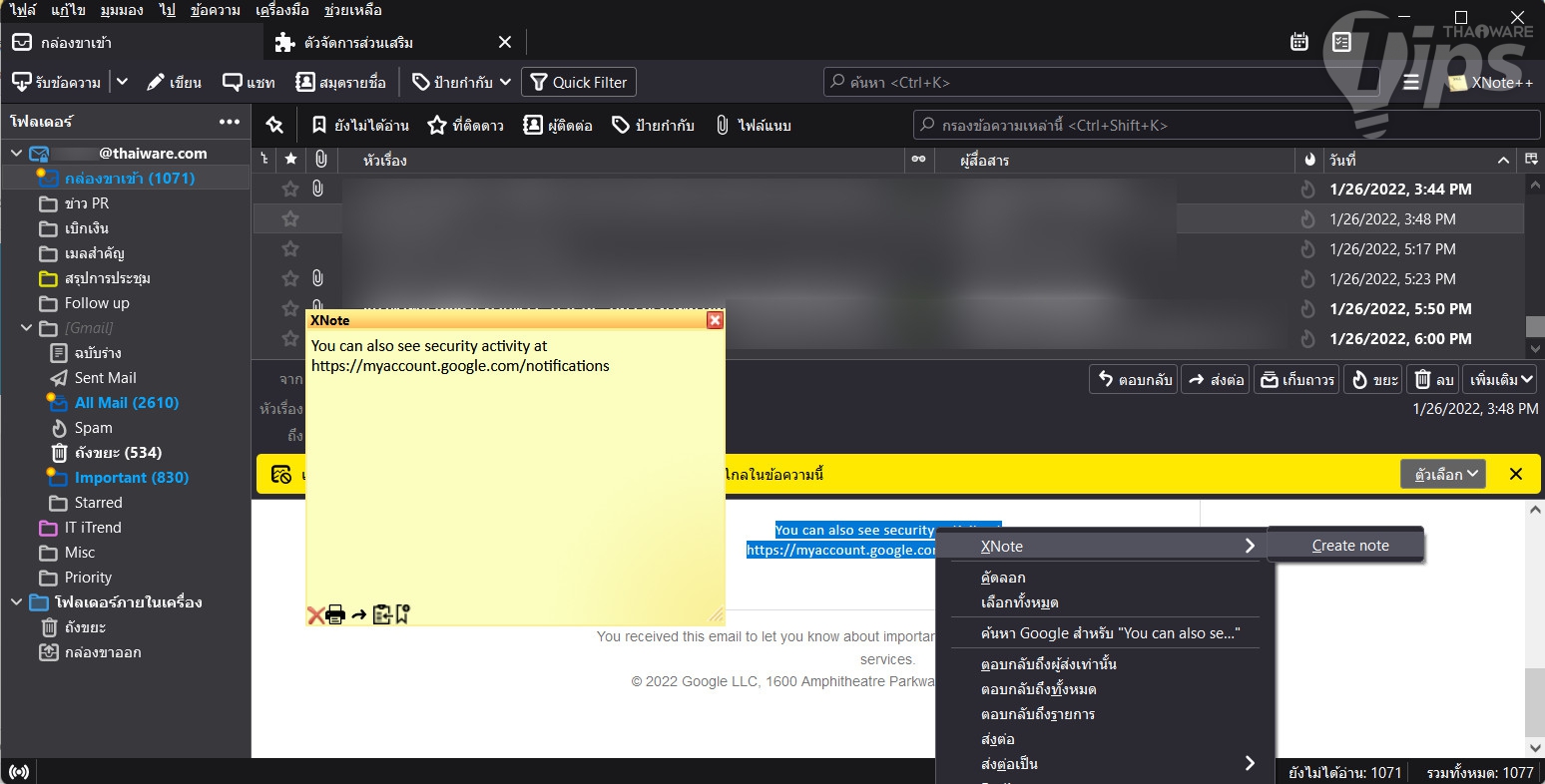The height and width of the screenshot is (784, 1545).
Task: Sort messages by thread column icon
Action: (264, 160)
